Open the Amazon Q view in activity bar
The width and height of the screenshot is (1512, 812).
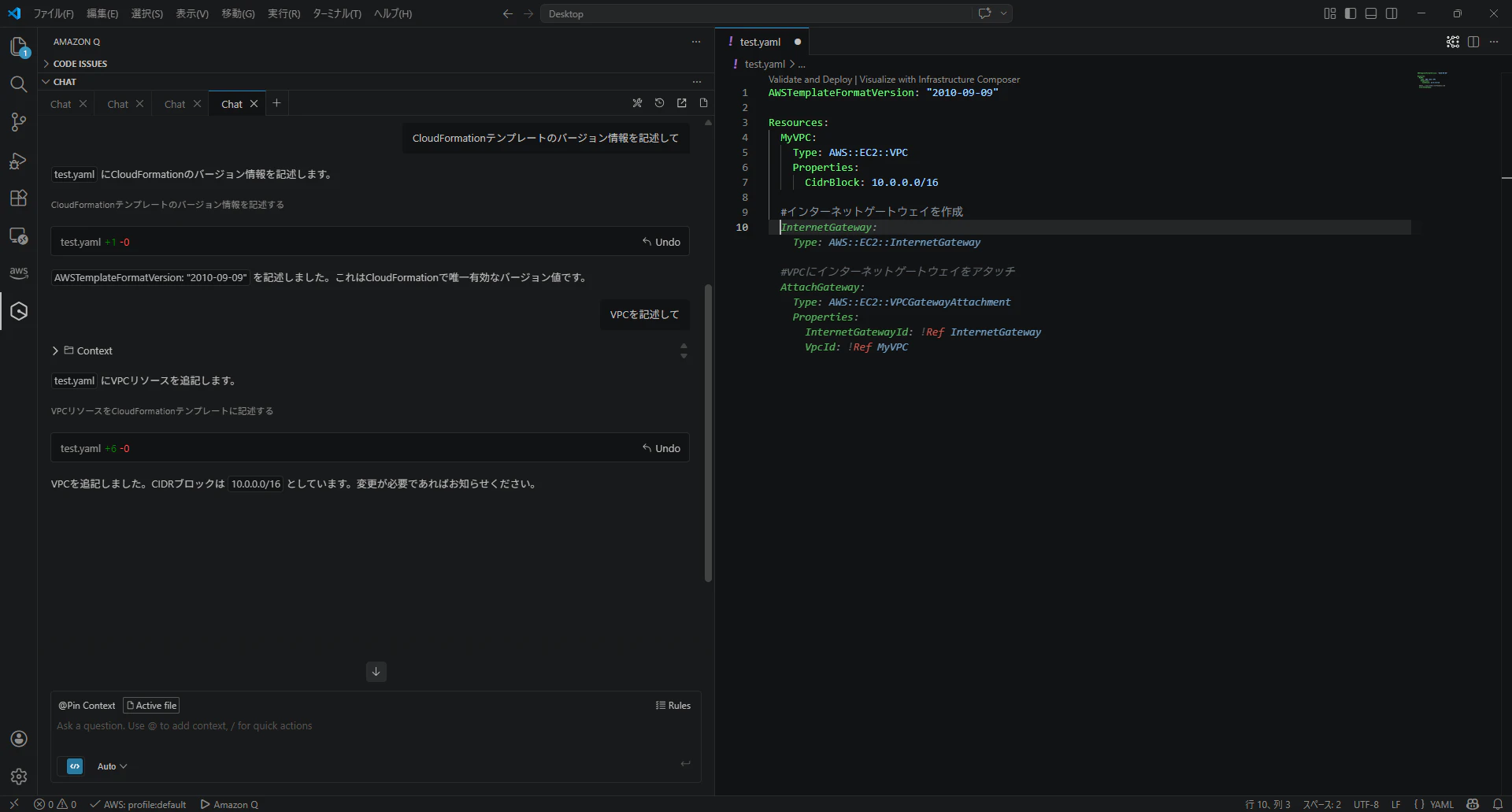click(19, 311)
